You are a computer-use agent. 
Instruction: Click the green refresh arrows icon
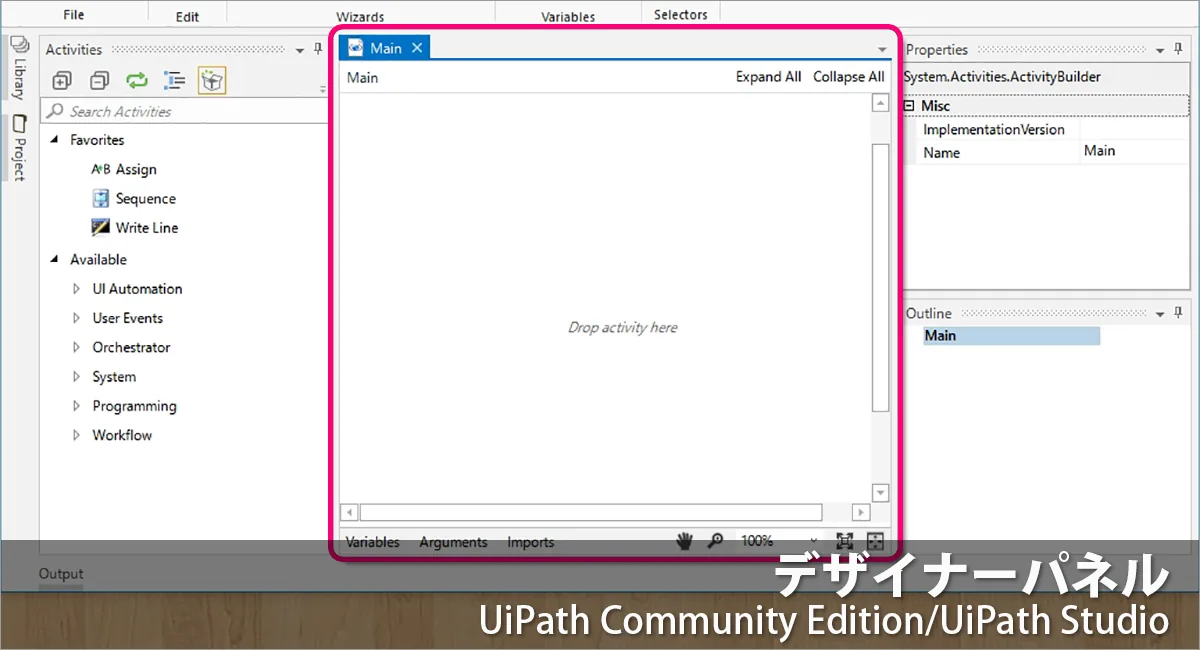click(x=136, y=81)
